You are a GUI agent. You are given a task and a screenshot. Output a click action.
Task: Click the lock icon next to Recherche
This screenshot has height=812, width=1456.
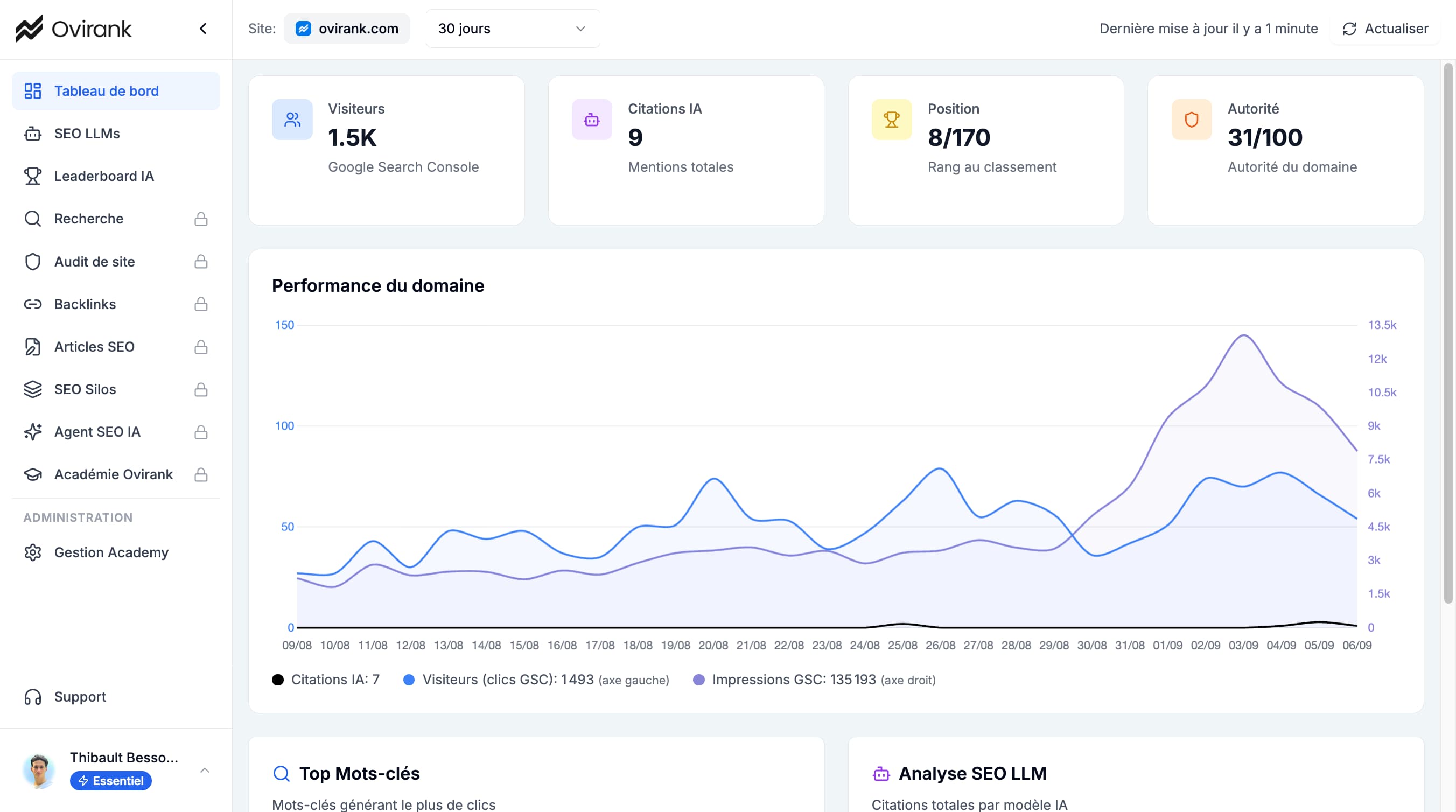[201, 219]
